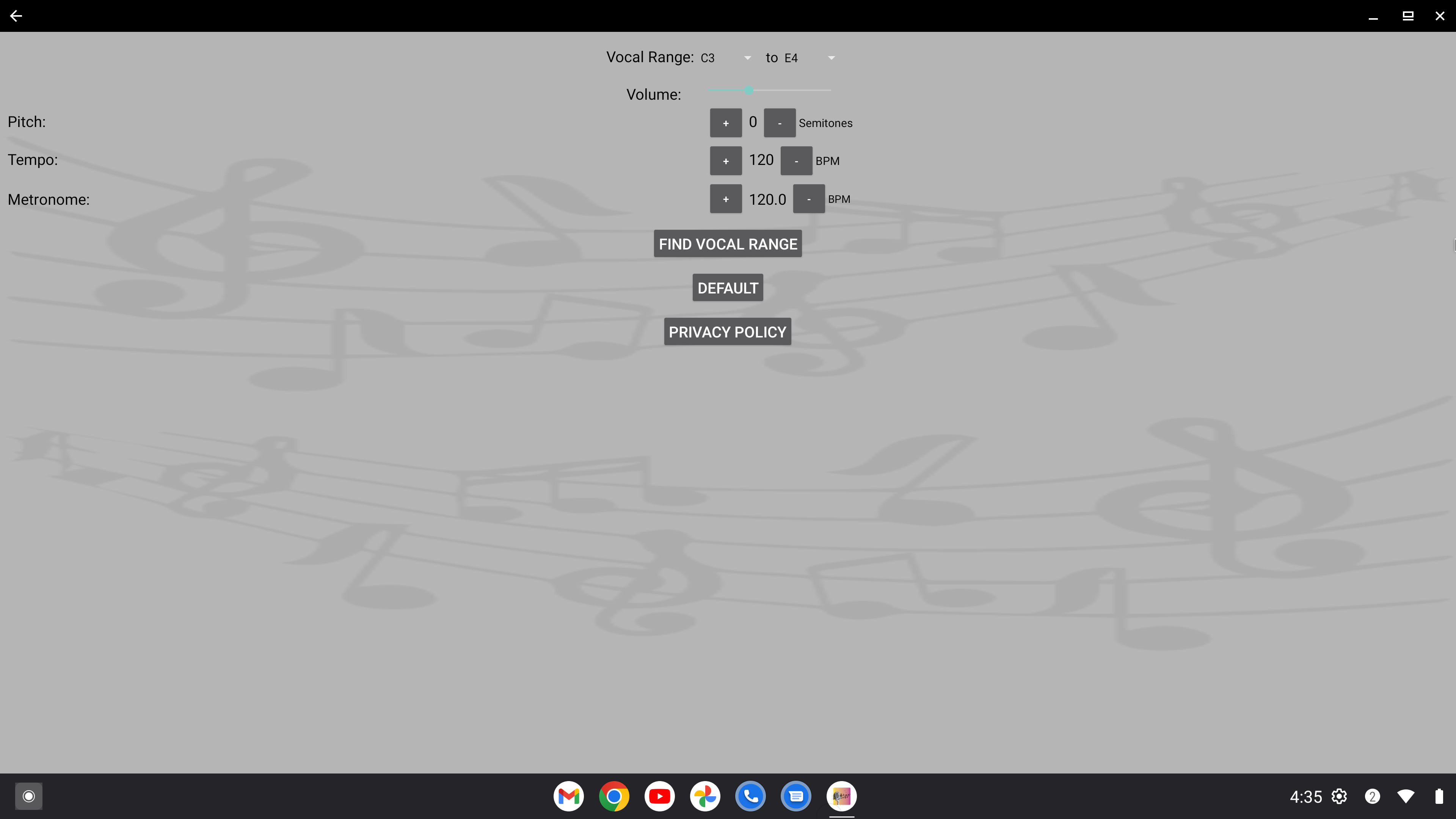This screenshot has width=1456, height=819.
Task: Open the PRIVACY POLICY button
Action: point(728,332)
